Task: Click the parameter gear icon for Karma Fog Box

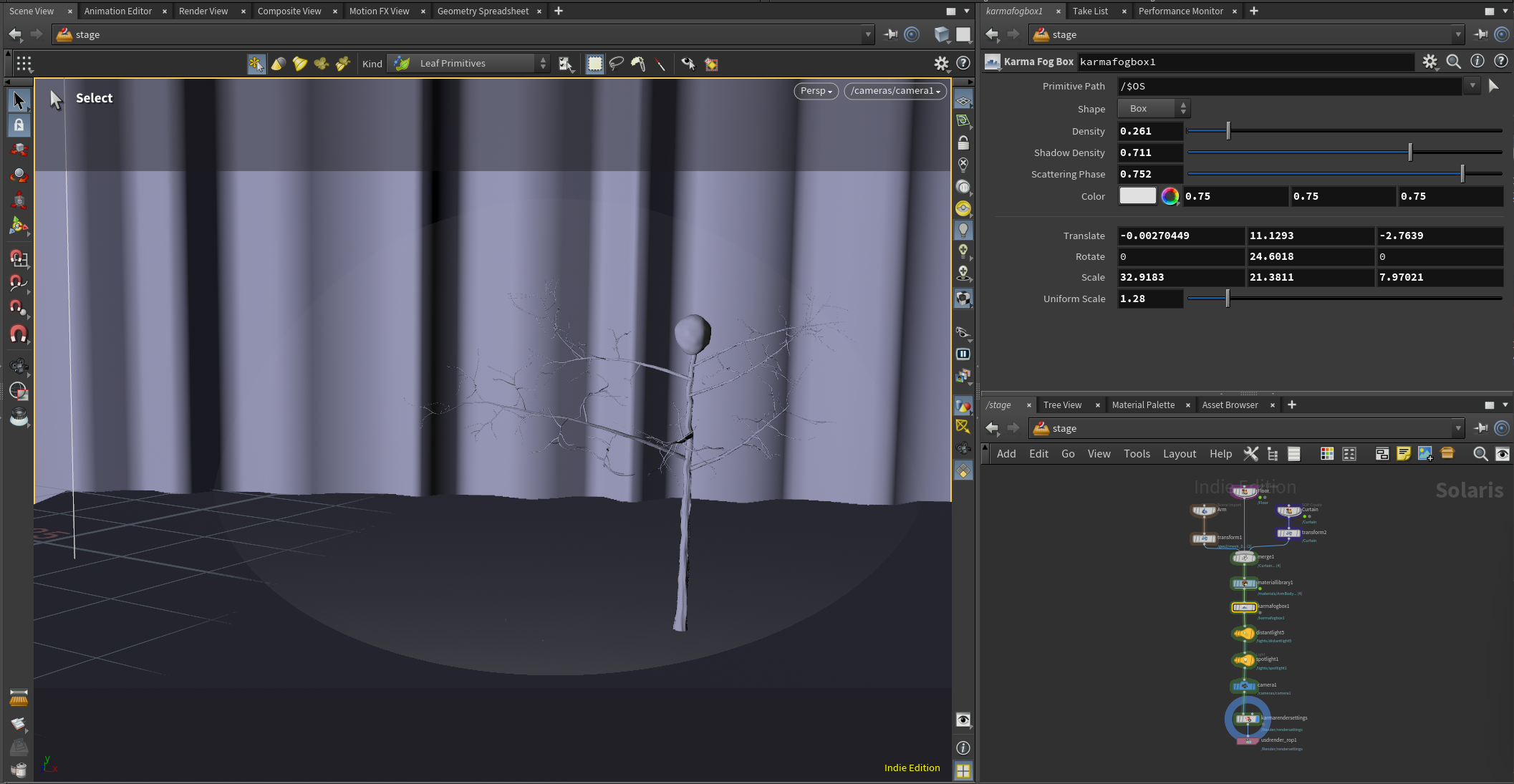Action: point(1429,62)
